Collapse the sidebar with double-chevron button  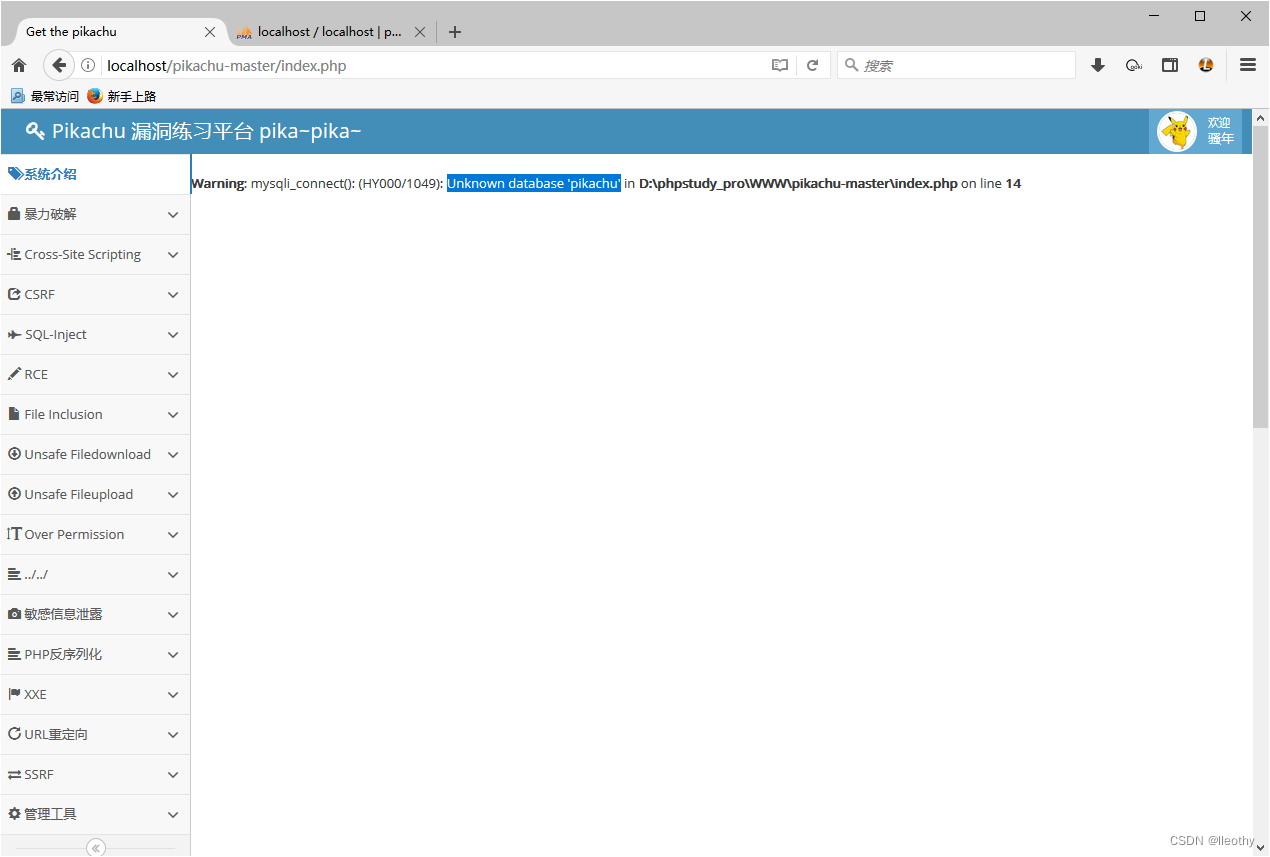96,848
